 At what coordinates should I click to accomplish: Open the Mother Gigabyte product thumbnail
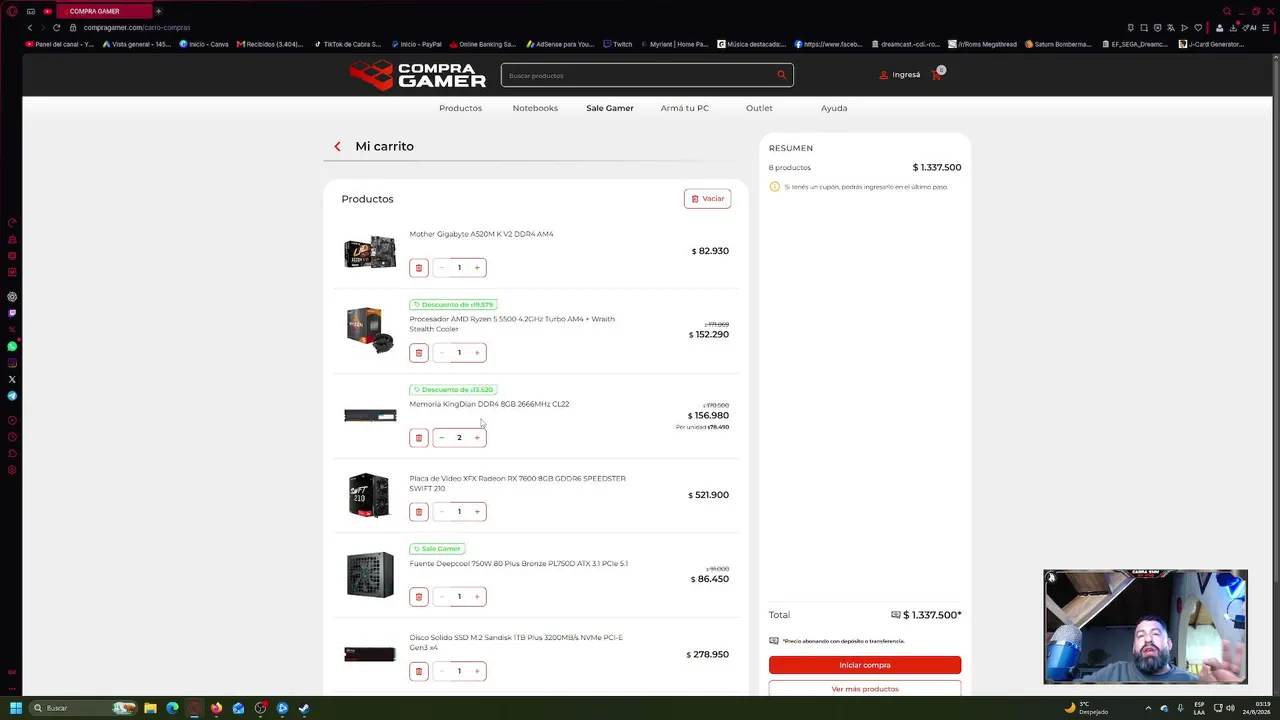[370, 252]
